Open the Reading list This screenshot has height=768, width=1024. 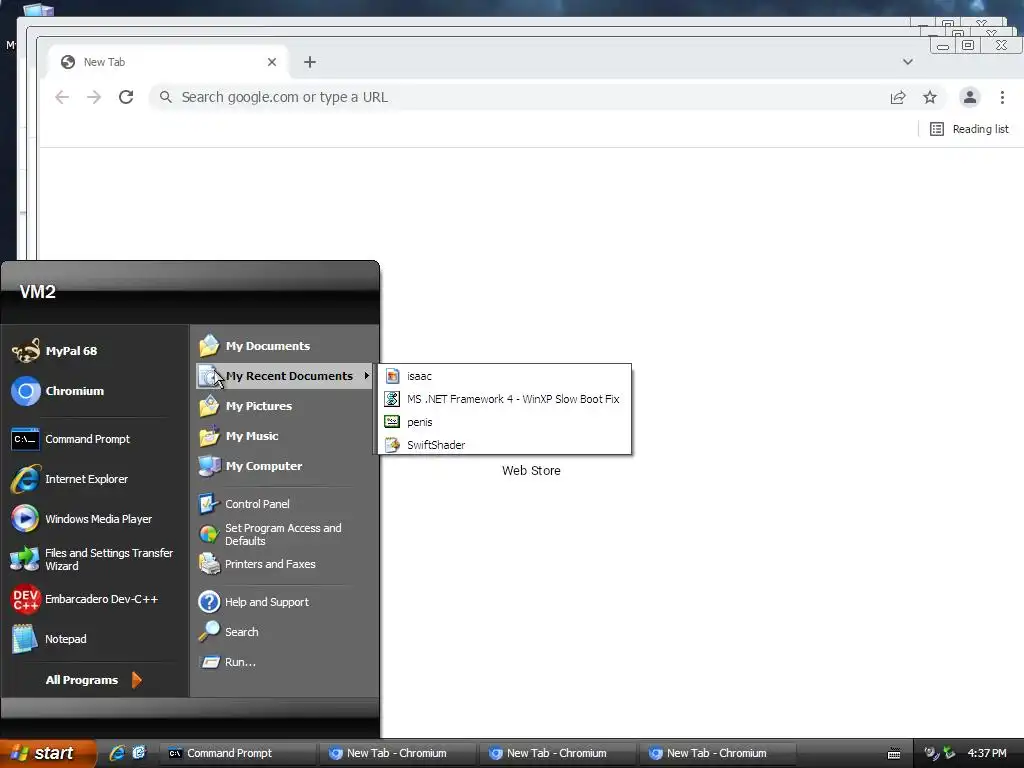pos(969,129)
